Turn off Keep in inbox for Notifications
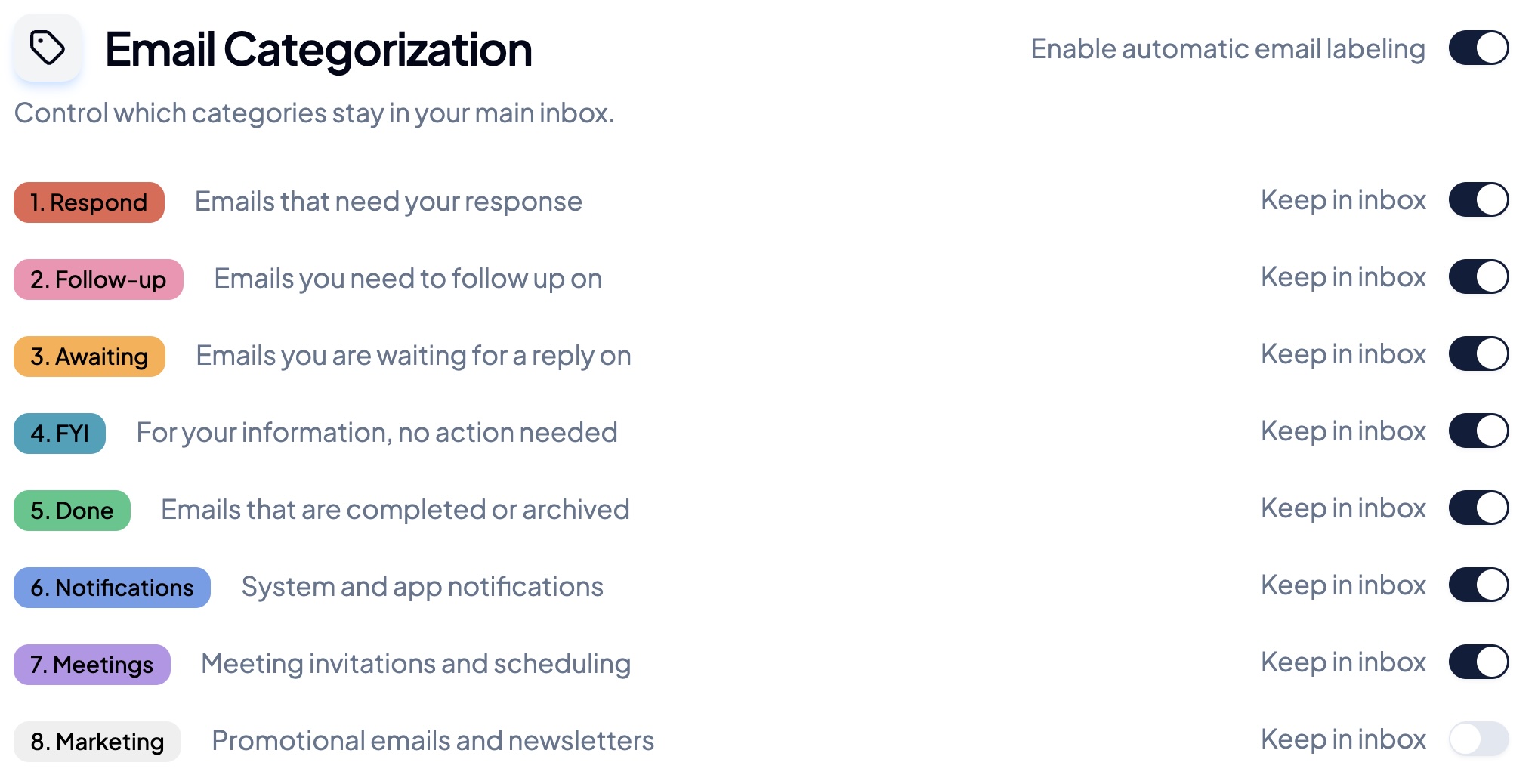 (x=1478, y=585)
